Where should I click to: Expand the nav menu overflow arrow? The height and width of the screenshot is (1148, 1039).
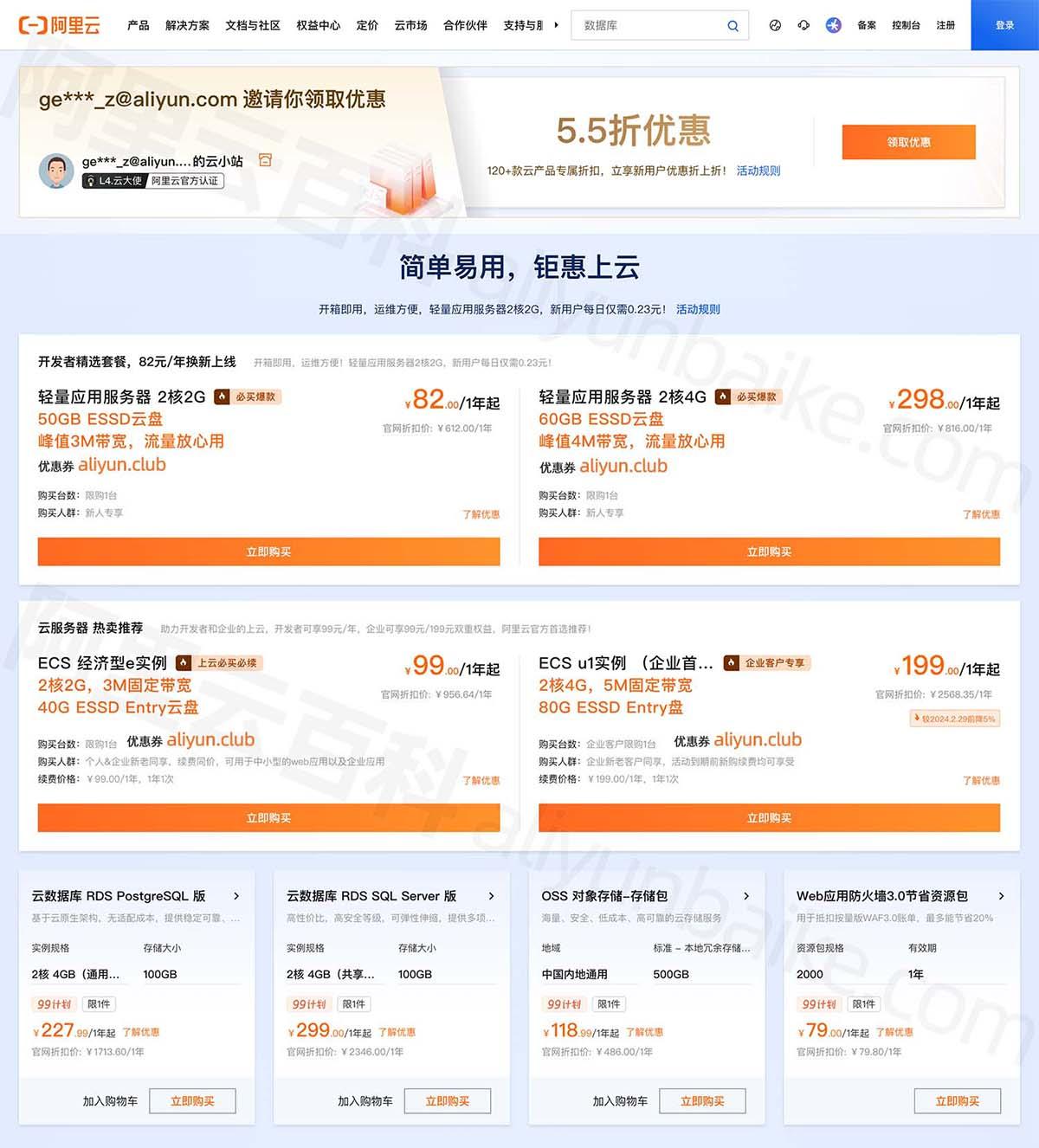coord(556,25)
